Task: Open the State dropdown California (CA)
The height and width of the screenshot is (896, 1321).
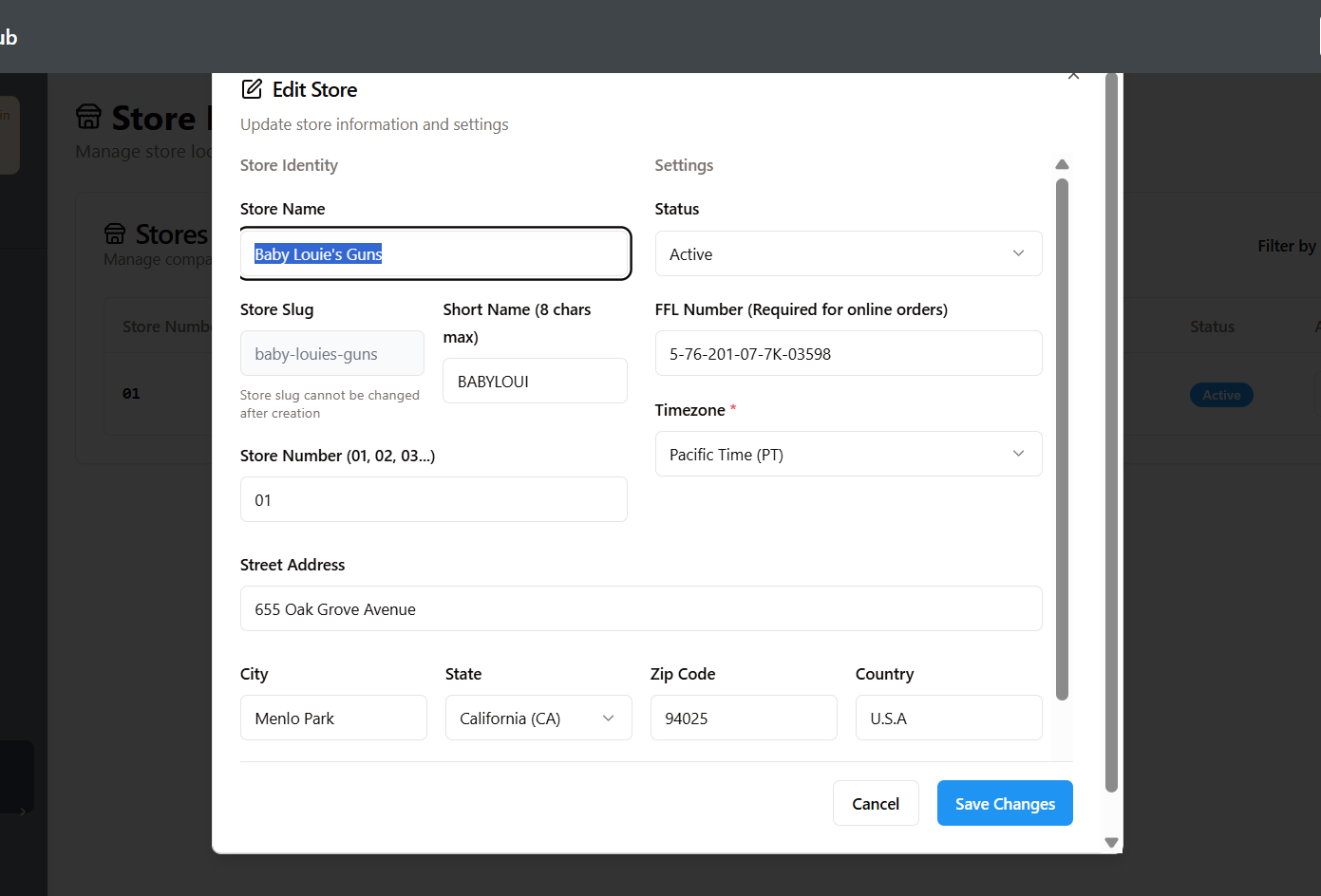Action: pos(538,718)
